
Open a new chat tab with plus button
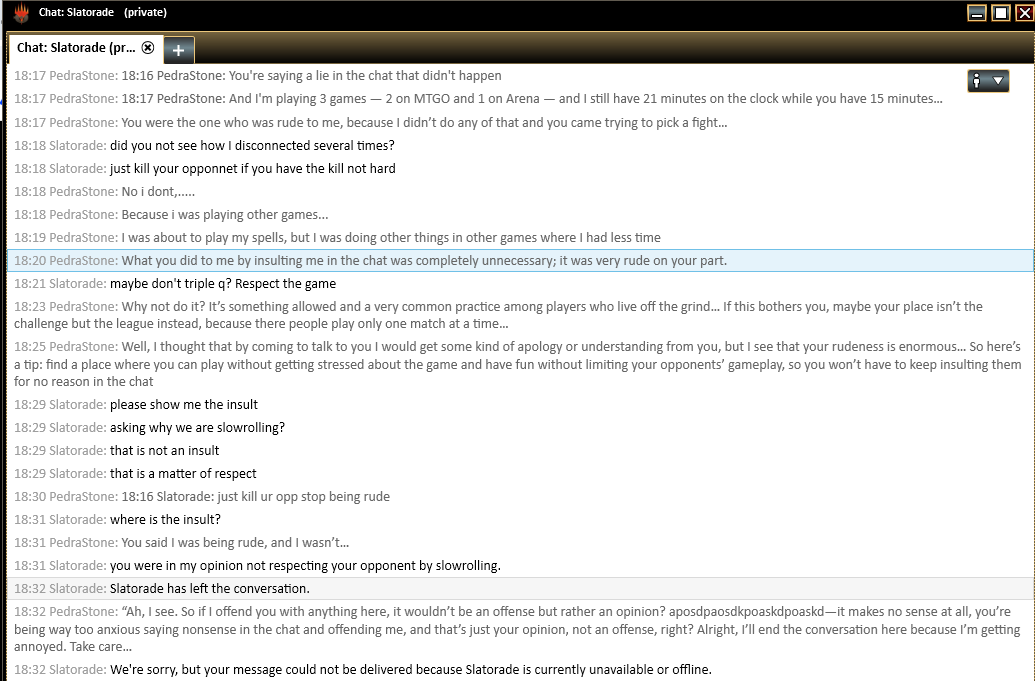click(x=178, y=49)
